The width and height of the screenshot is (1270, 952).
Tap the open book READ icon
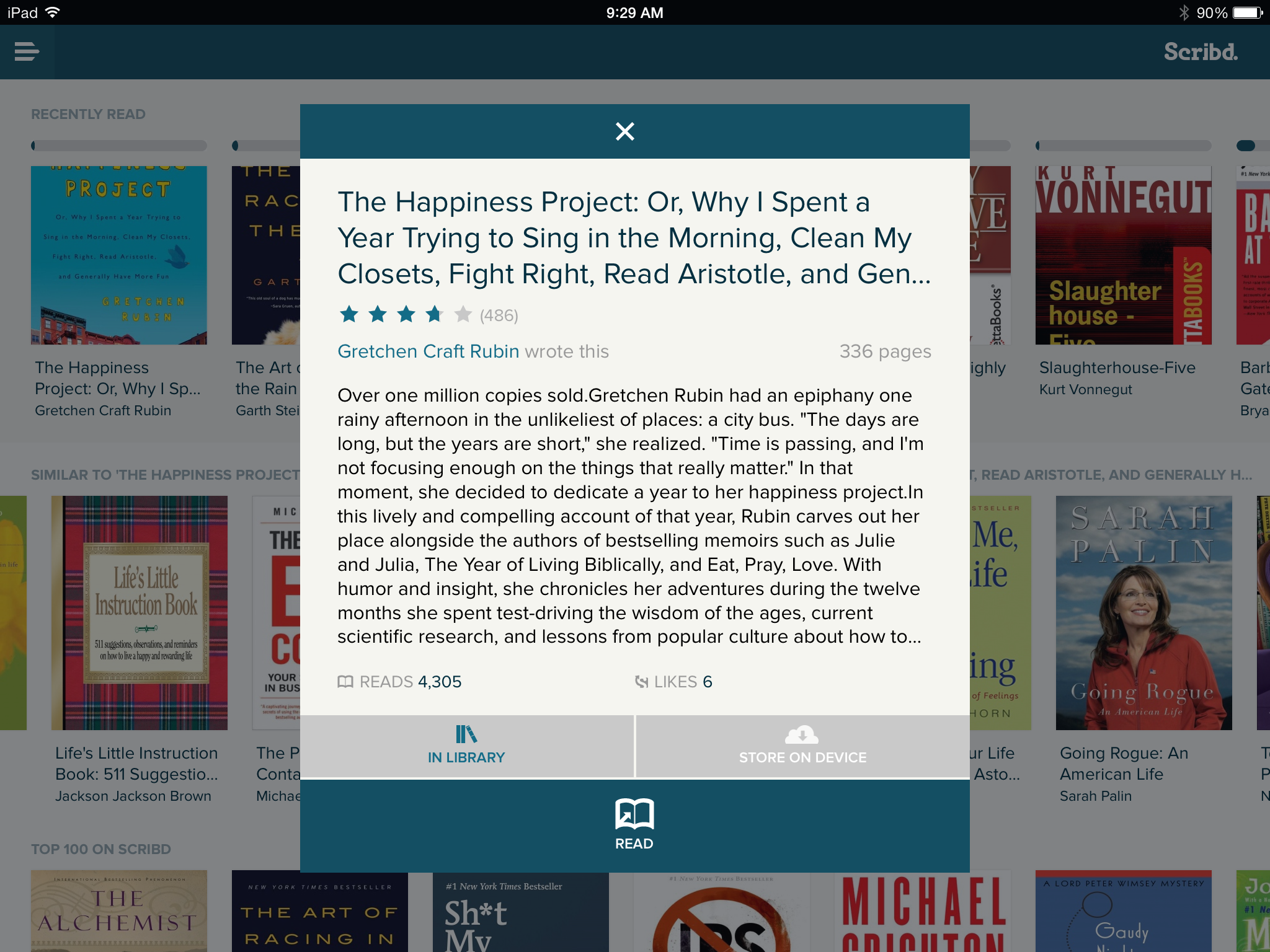(x=634, y=814)
